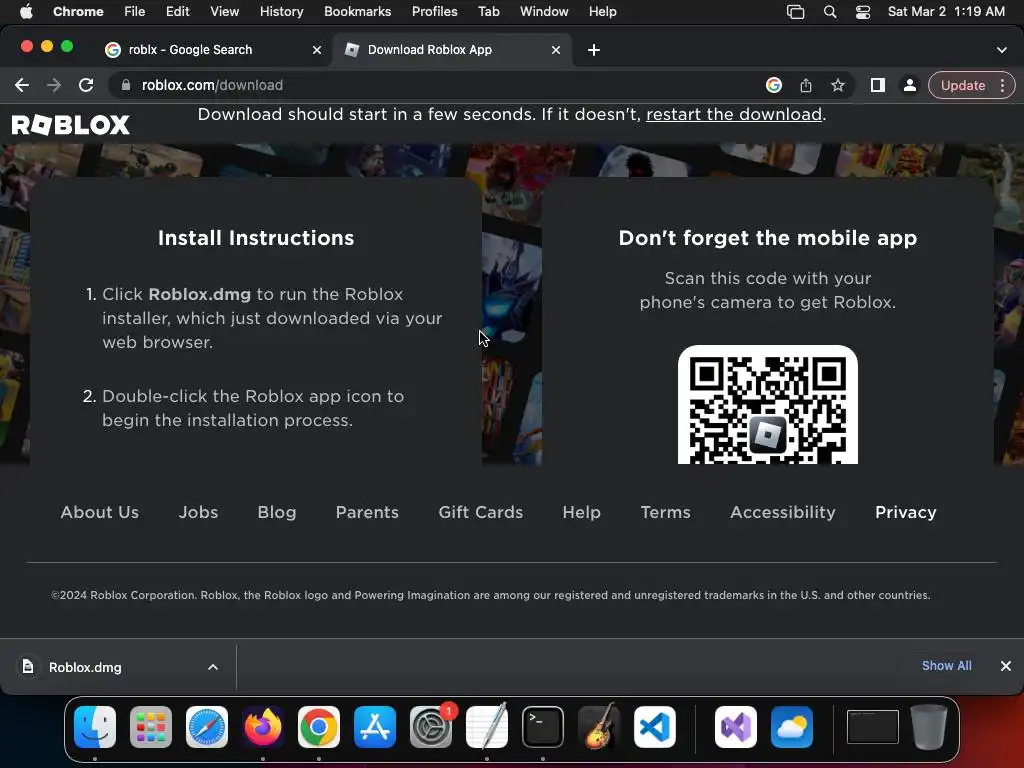Open the Tab menu
The image size is (1024, 768).
[488, 12]
